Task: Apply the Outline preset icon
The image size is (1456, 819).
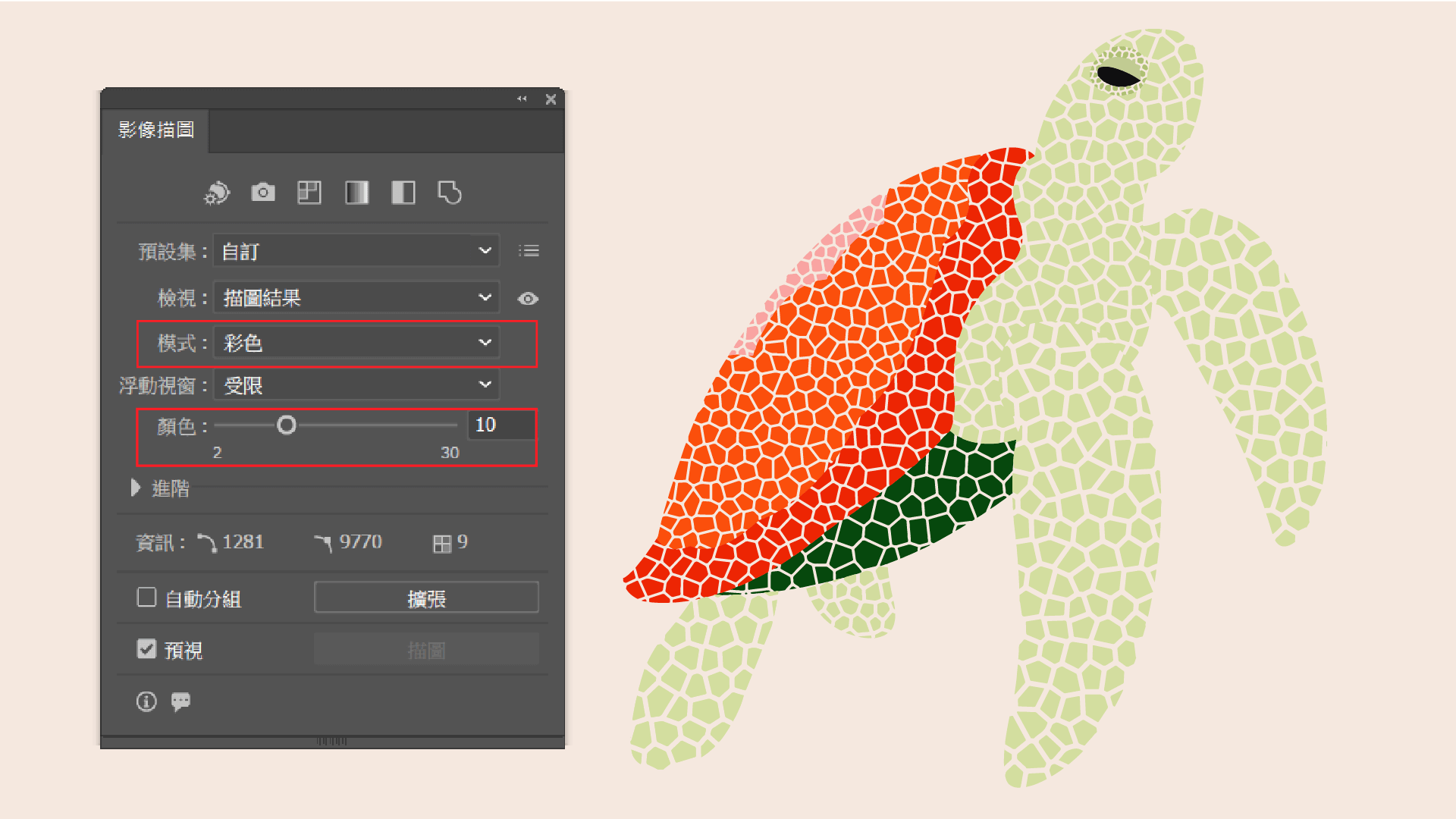Action: coord(450,193)
